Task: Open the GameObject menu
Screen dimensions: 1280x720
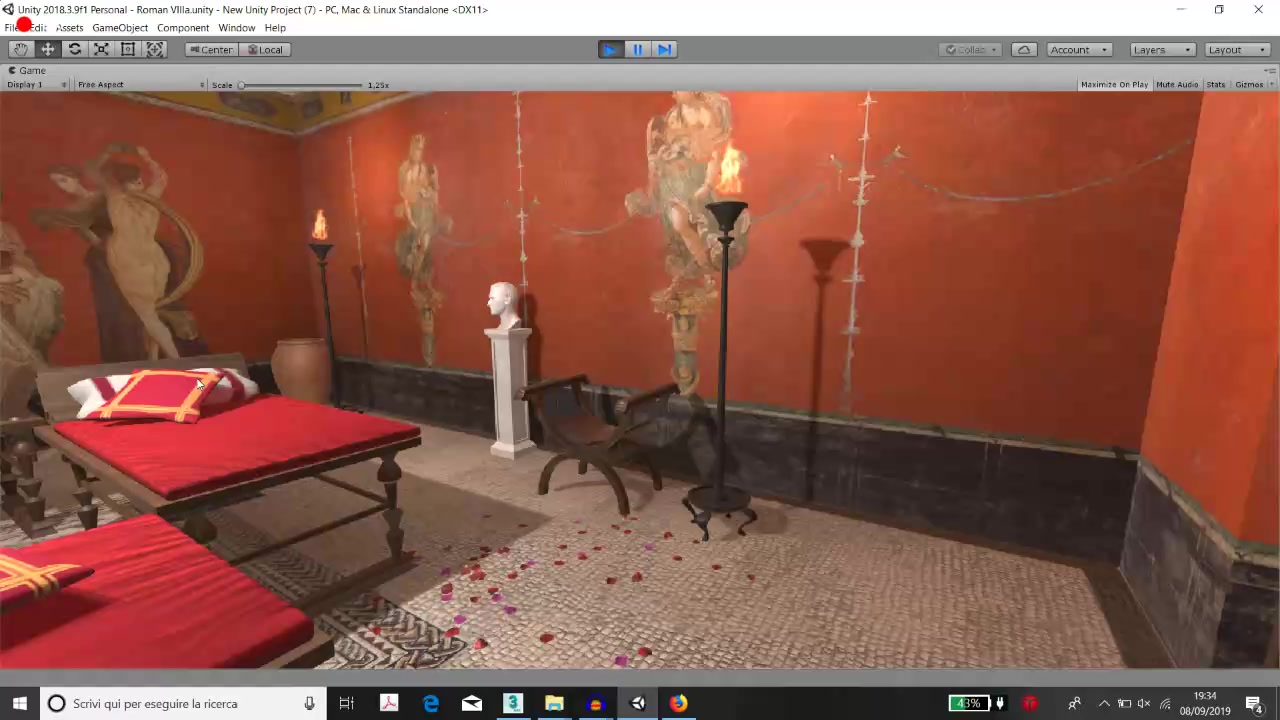Action: point(120,27)
